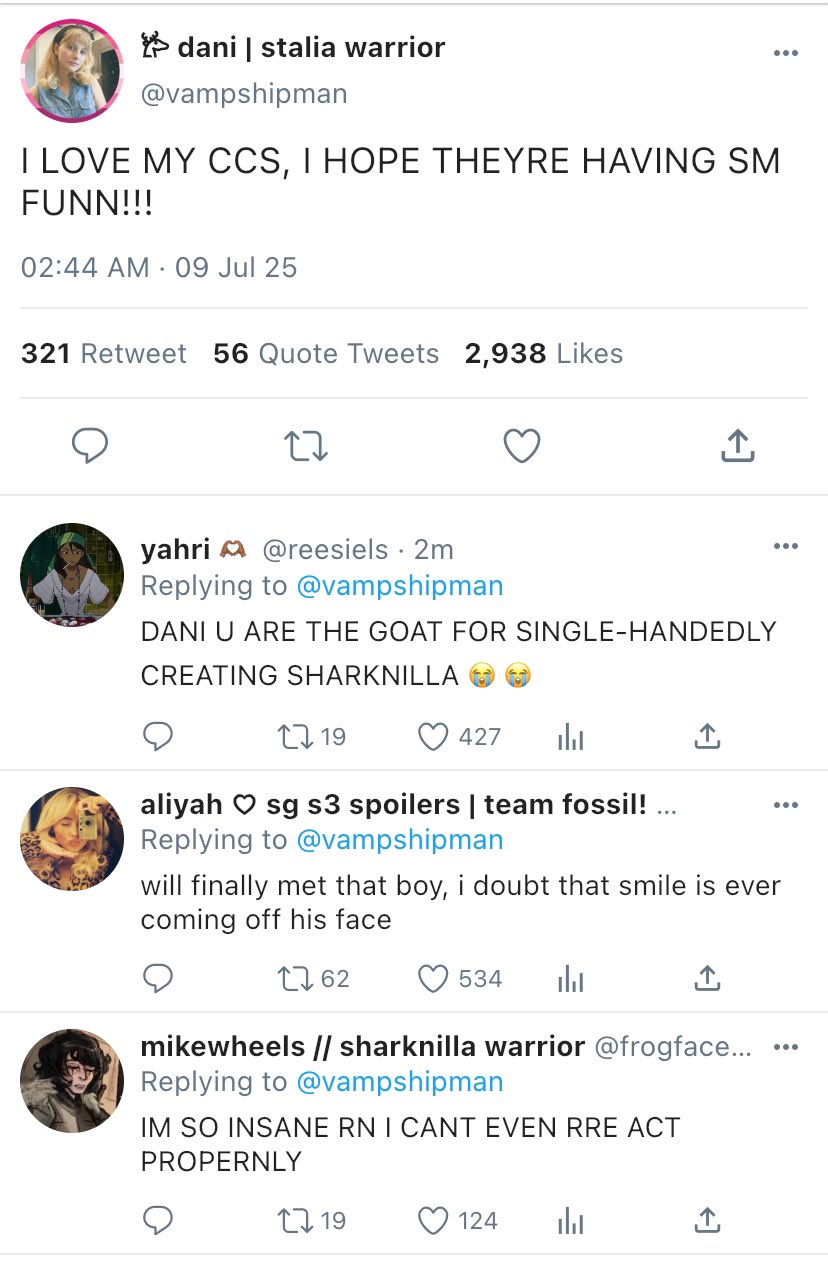The image size is (828, 1261).
Task: Share mikewheels' reply
Action: (706, 1220)
